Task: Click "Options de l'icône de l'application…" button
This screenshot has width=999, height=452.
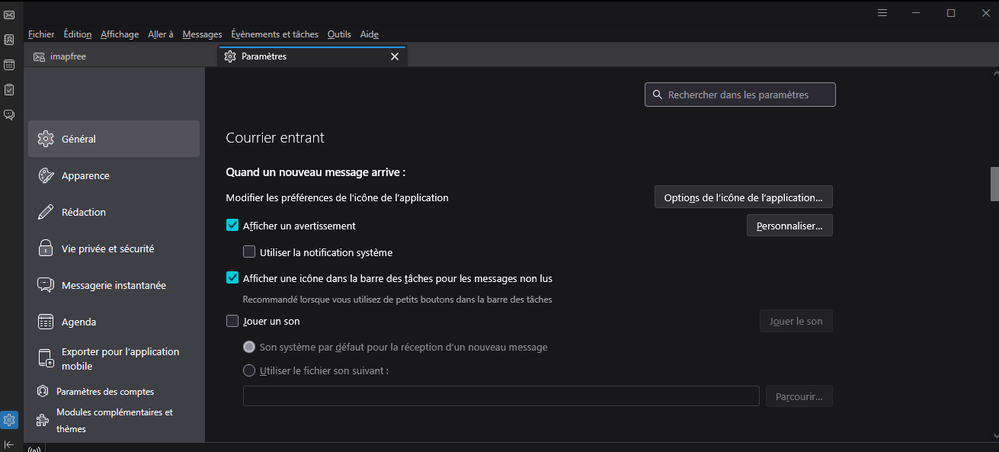Action: [744, 197]
